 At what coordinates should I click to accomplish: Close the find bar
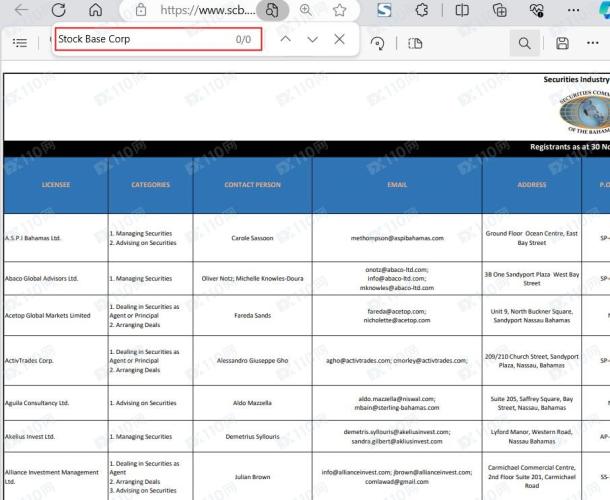[x=339, y=39]
